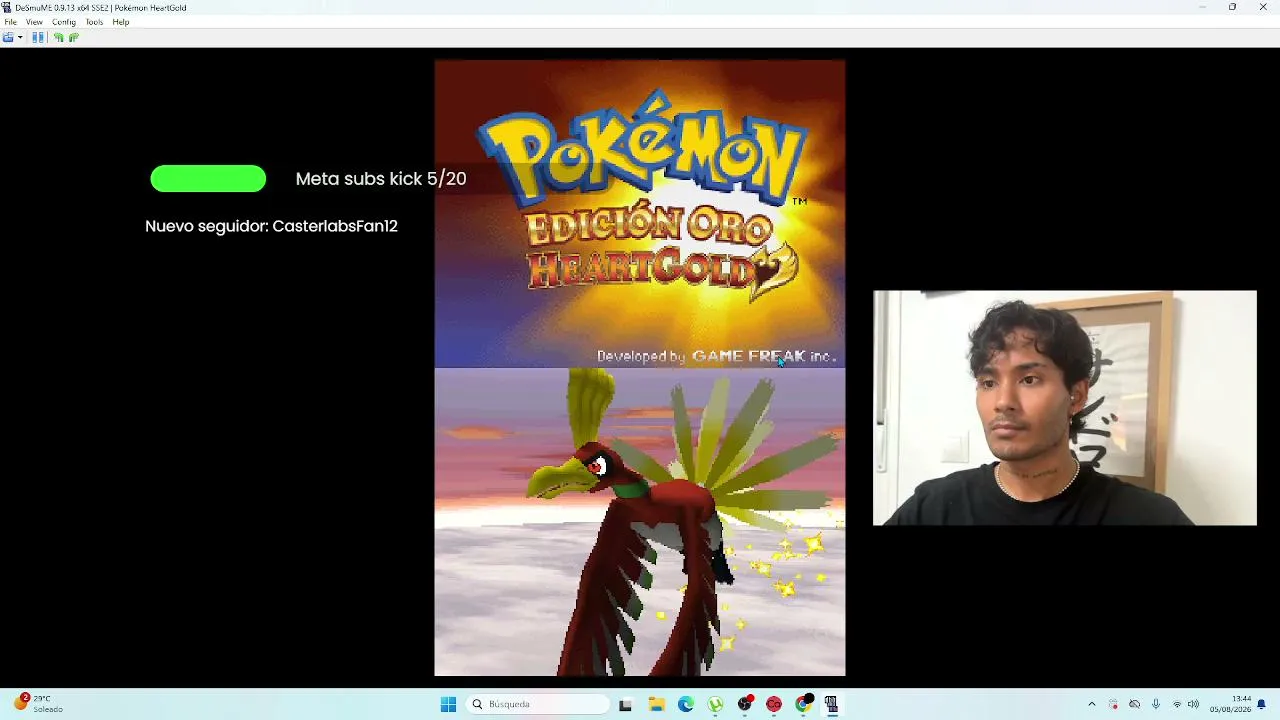Minimize the DeSmuME window

[x=1202, y=7]
